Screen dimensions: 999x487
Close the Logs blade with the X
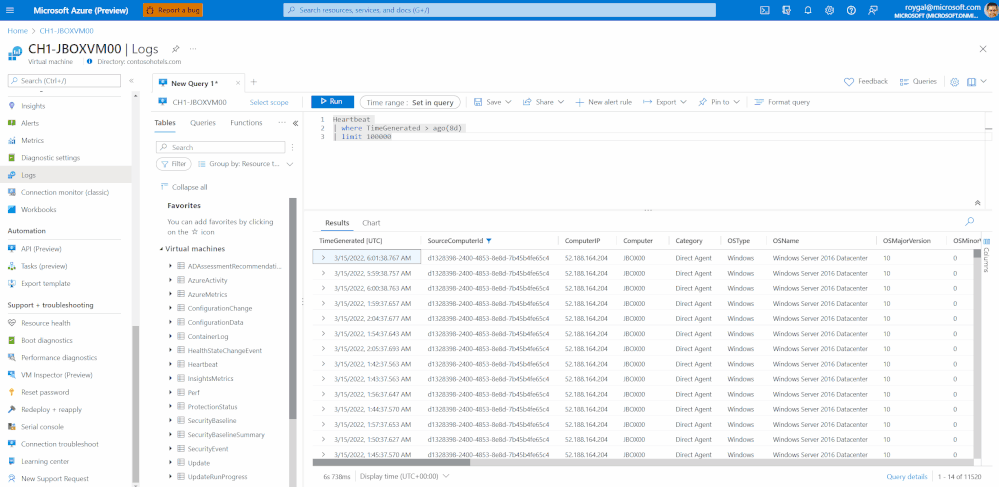tap(983, 49)
